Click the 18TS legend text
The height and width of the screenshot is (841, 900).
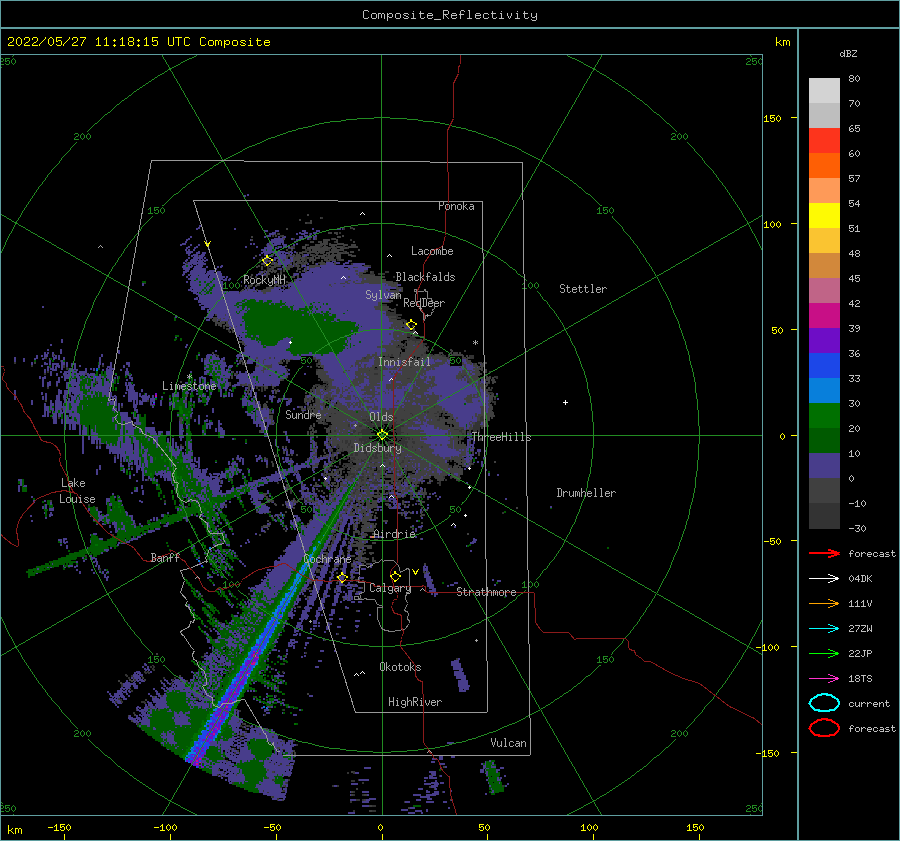pos(860,679)
